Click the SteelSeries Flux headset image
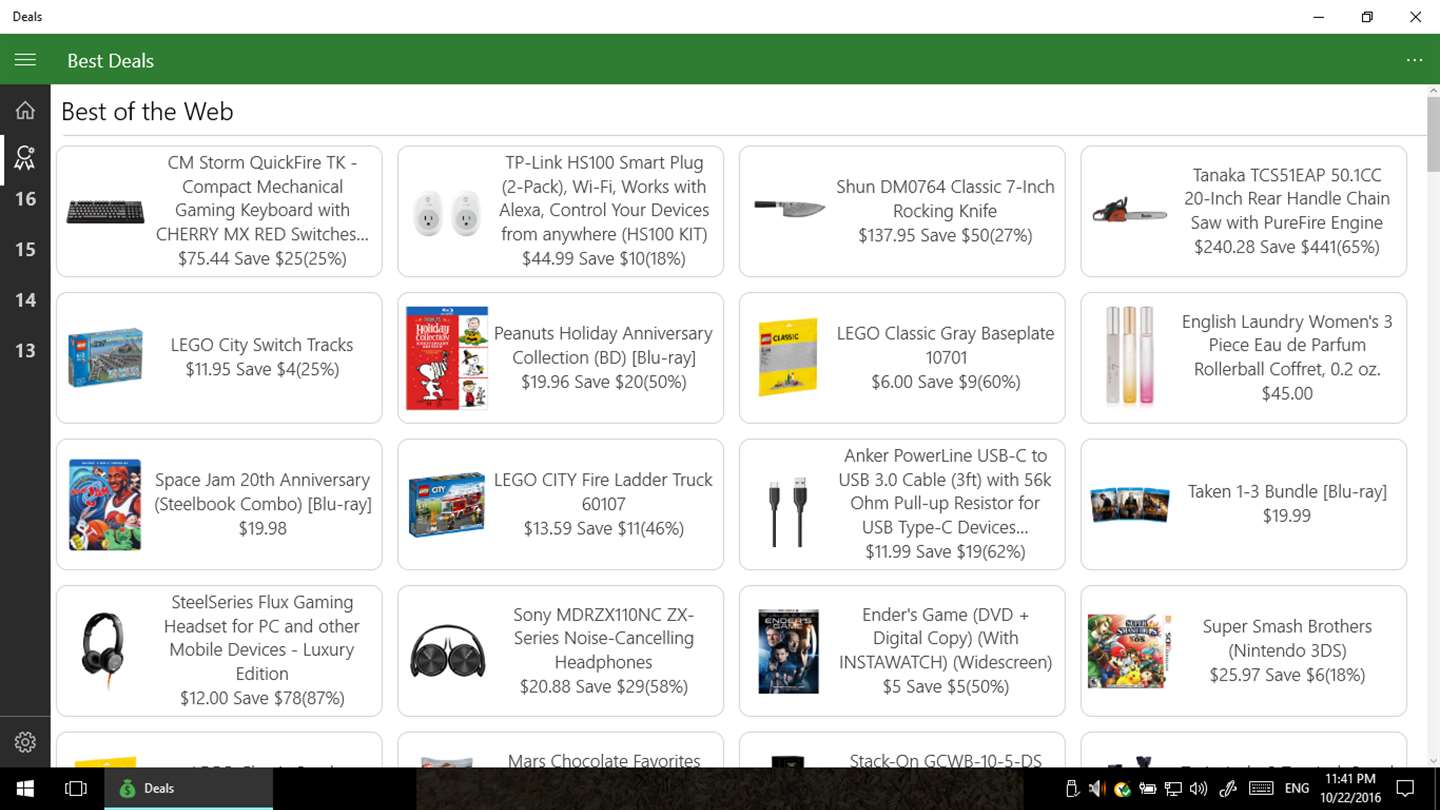1440x810 pixels. tap(103, 651)
